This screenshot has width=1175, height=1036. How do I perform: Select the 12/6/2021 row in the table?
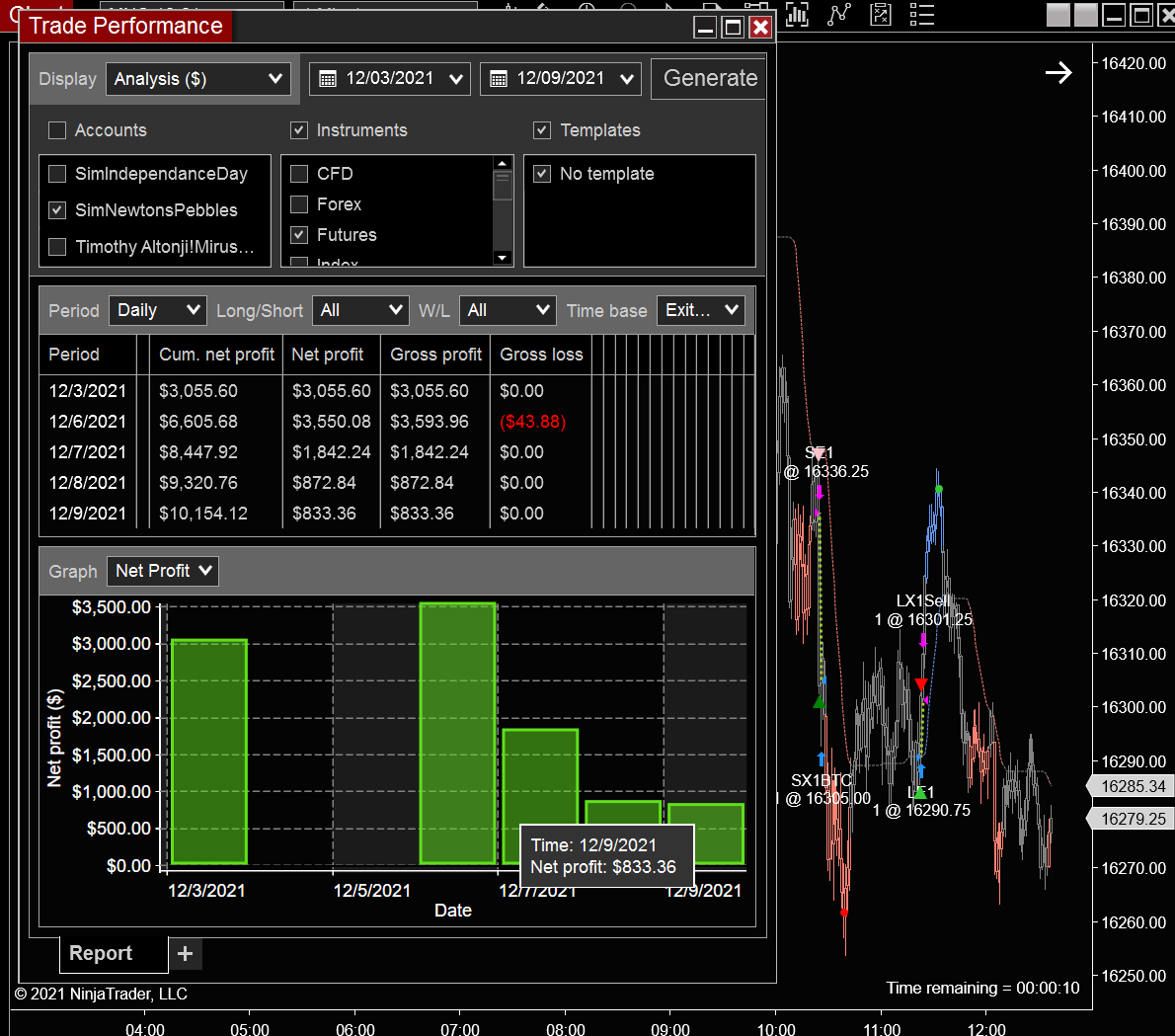pos(89,421)
